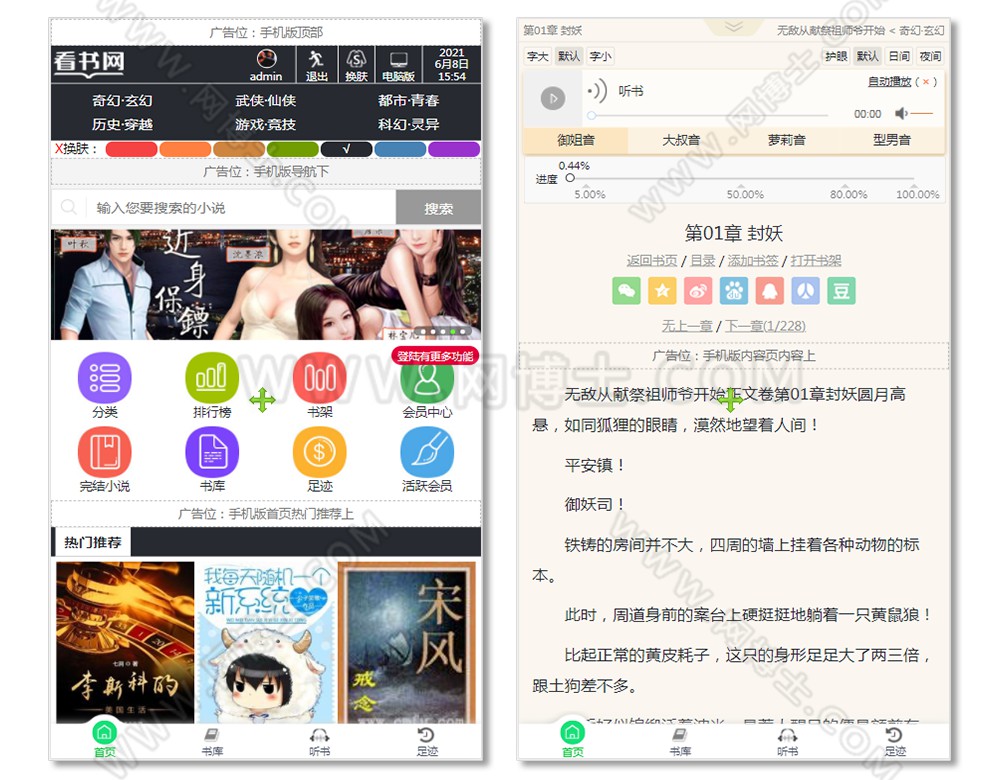Pick the red skin swatch
Image resolution: width=1000 pixels, height=780 pixels.
tap(131, 149)
